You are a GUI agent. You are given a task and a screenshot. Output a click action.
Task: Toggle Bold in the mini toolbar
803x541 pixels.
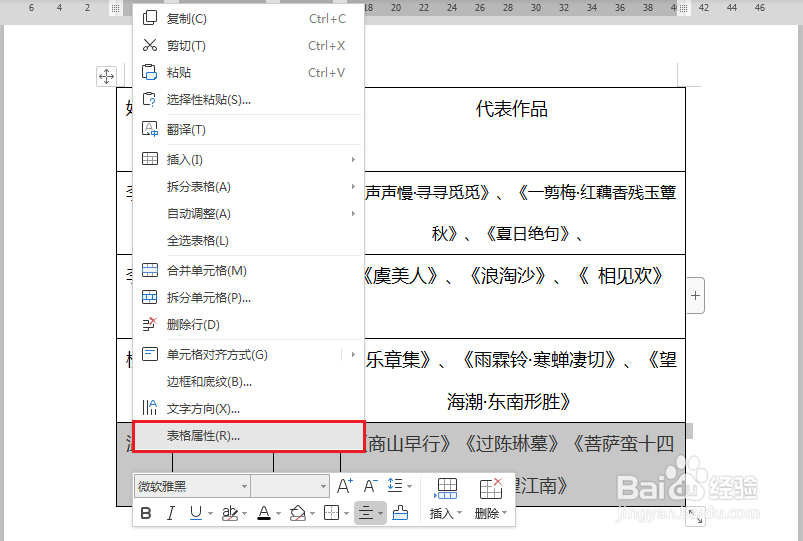pos(146,513)
